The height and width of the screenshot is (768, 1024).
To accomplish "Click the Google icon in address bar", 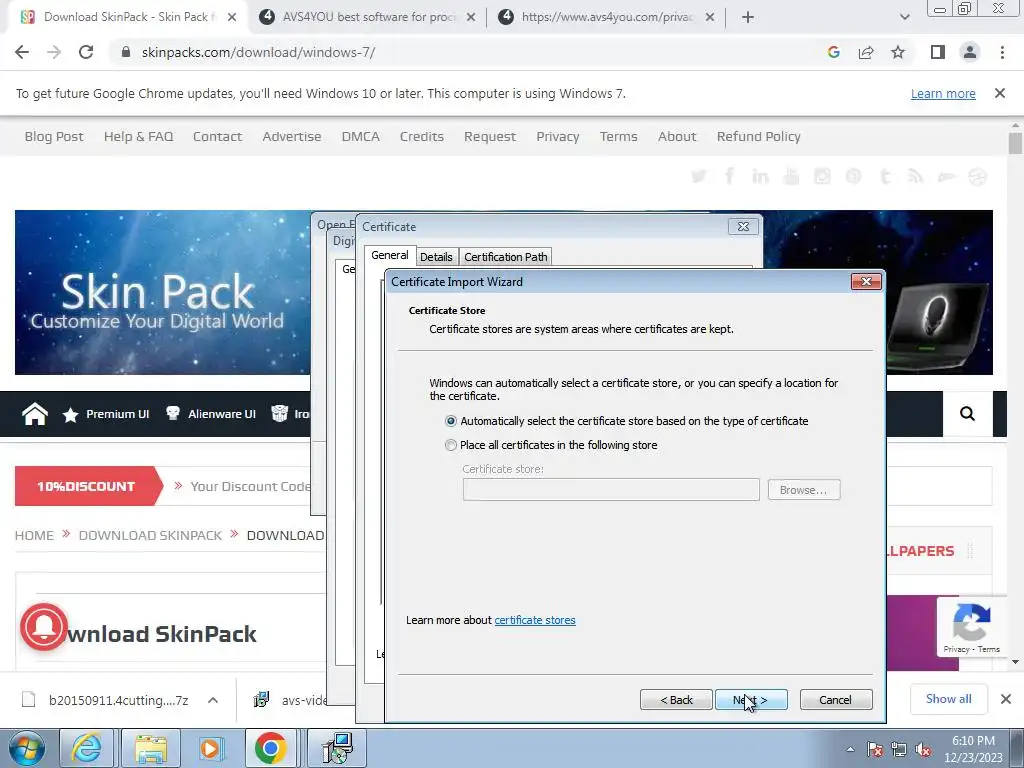I will (x=833, y=52).
